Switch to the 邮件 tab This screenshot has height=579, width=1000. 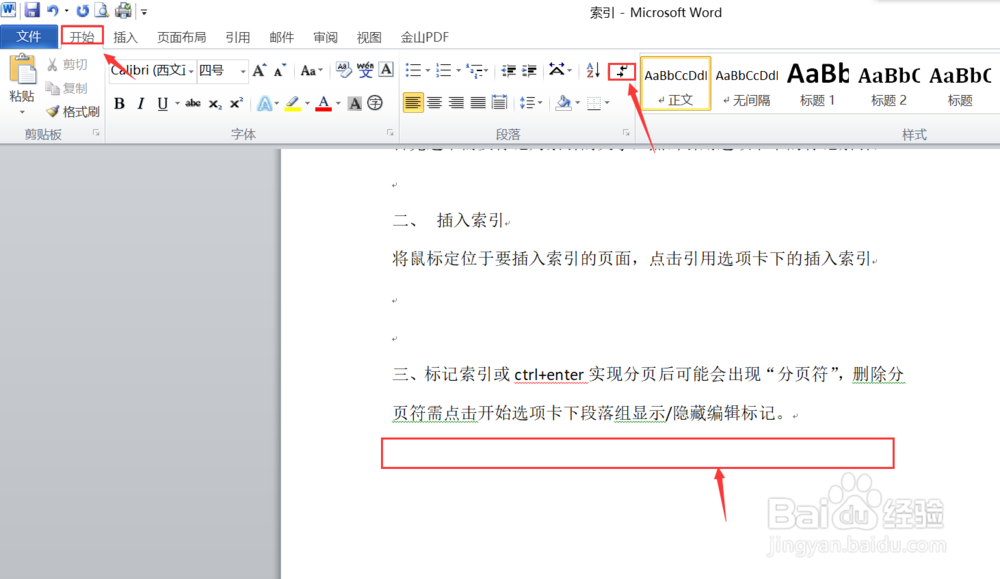point(281,37)
